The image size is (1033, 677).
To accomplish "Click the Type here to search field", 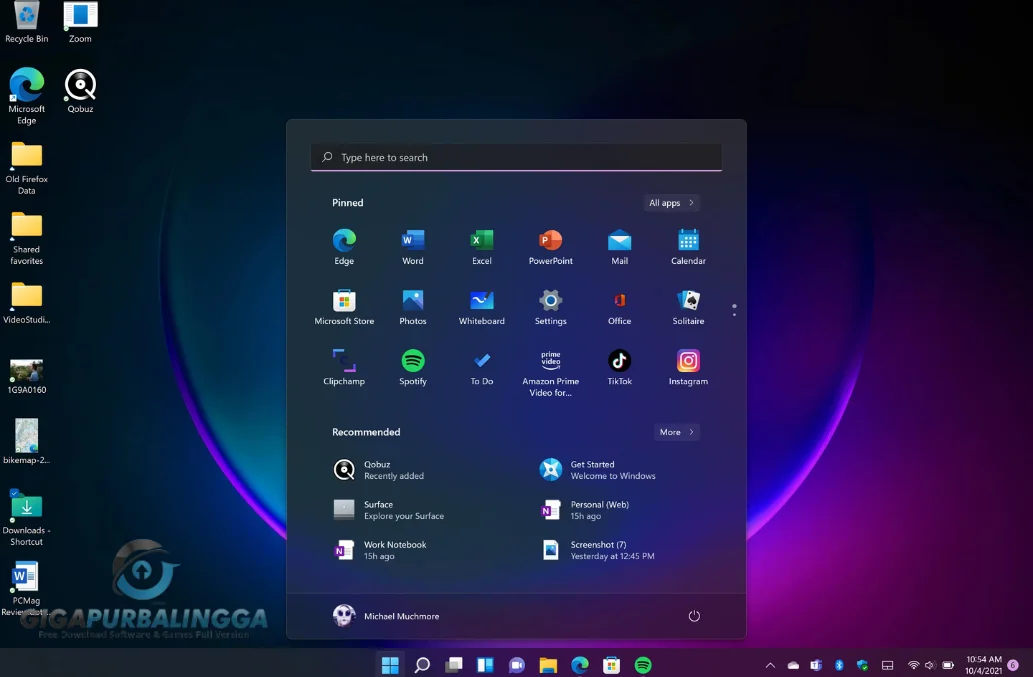I will coord(516,157).
